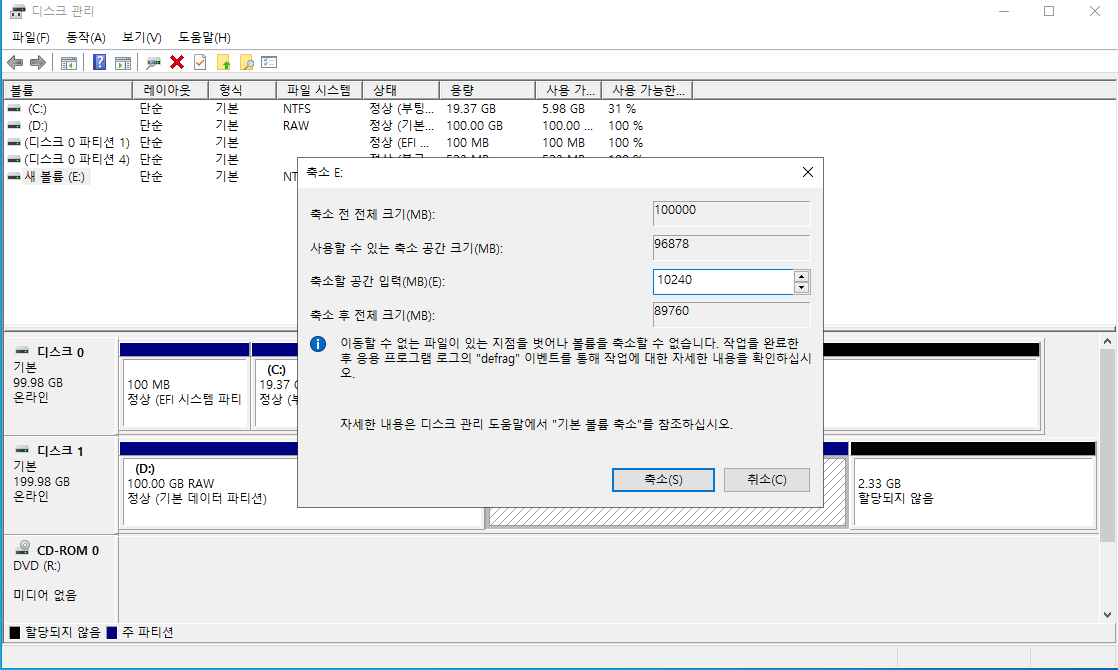Sort by the 레이아웃 column header
1118x670 pixels.
coord(170,91)
